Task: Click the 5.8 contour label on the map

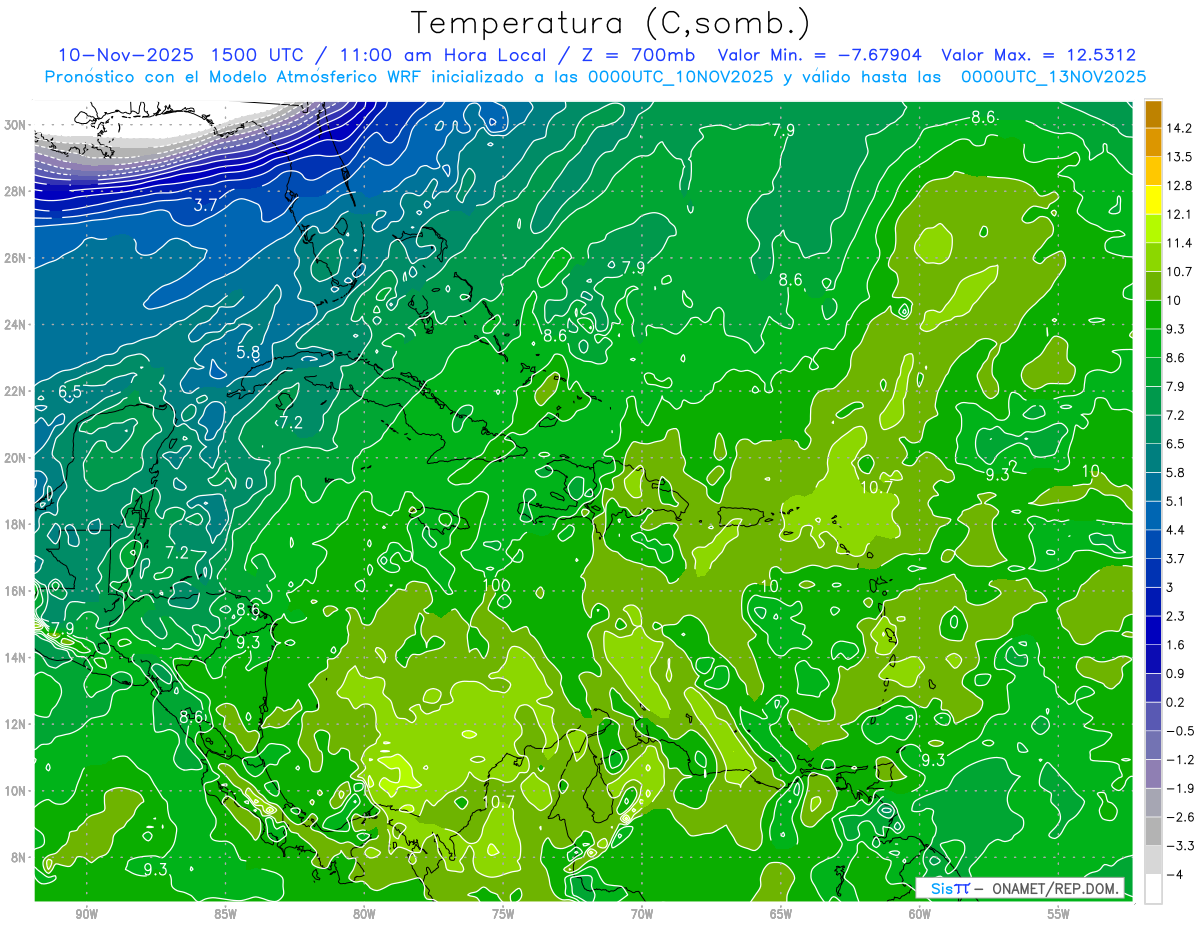Action: pos(249,353)
